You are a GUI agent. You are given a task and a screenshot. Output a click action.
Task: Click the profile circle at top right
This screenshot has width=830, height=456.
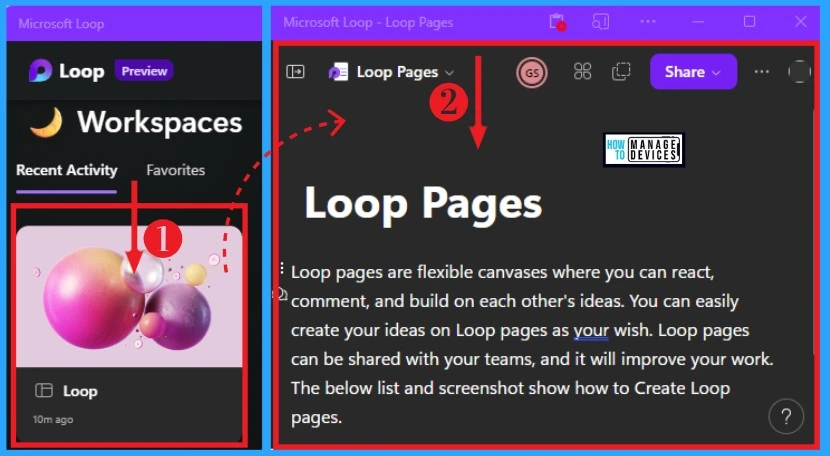pyautogui.click(x=799, y=71)
